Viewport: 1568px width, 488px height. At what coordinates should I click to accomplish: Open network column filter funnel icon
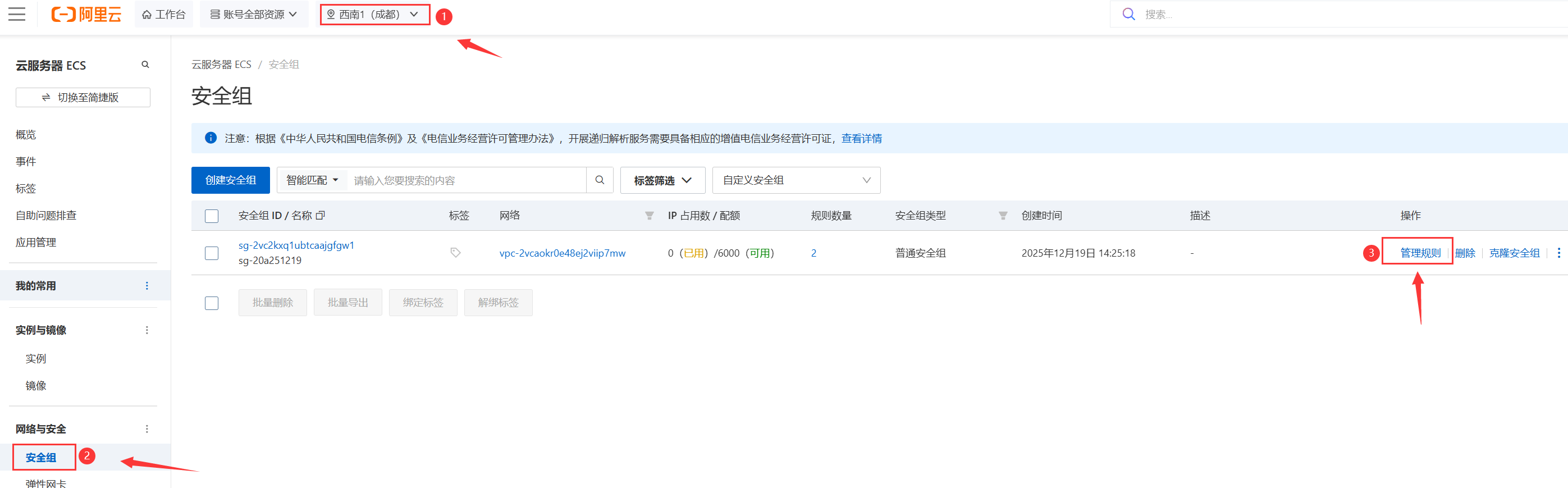650,216
